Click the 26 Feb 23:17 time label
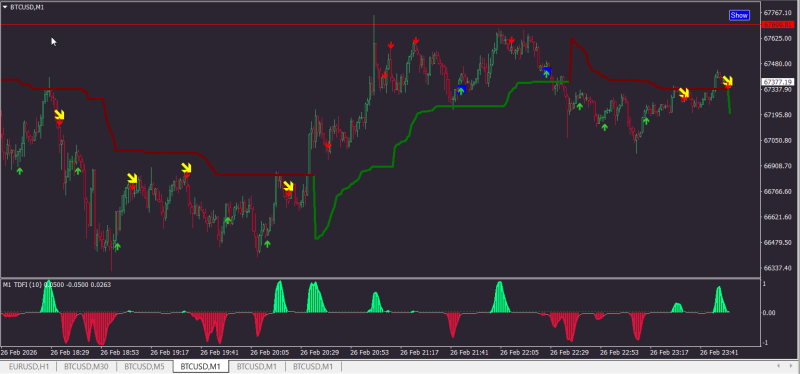The width and height of the screenshot is (800, 374). point(670,352)
